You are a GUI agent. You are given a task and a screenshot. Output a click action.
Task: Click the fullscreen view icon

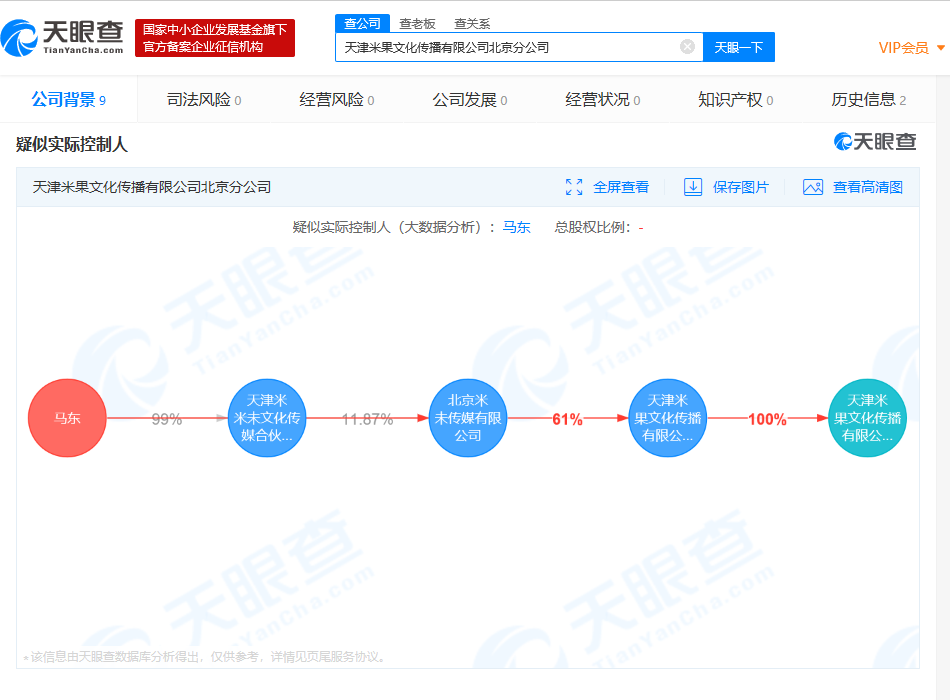click(x=574, y=187)
